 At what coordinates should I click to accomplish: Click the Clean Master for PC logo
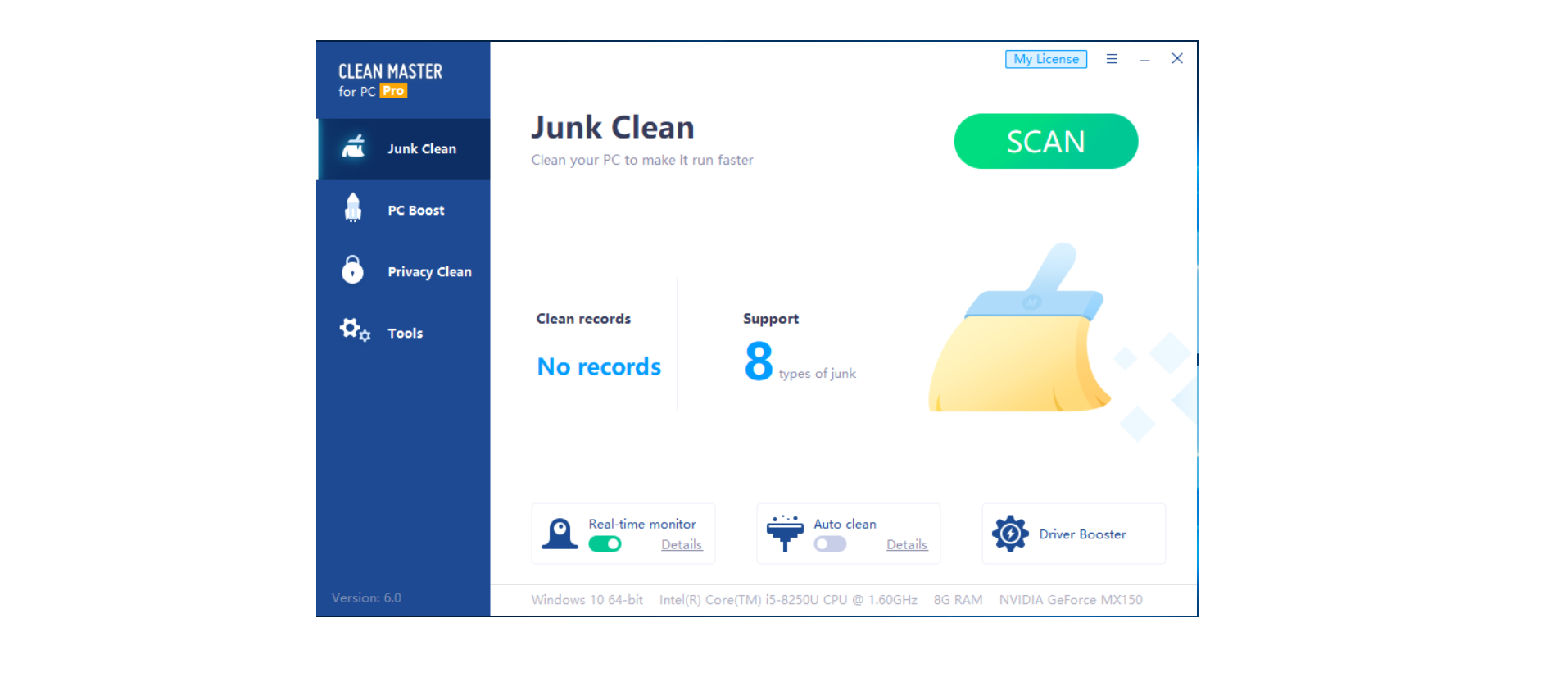coord(390,80)
